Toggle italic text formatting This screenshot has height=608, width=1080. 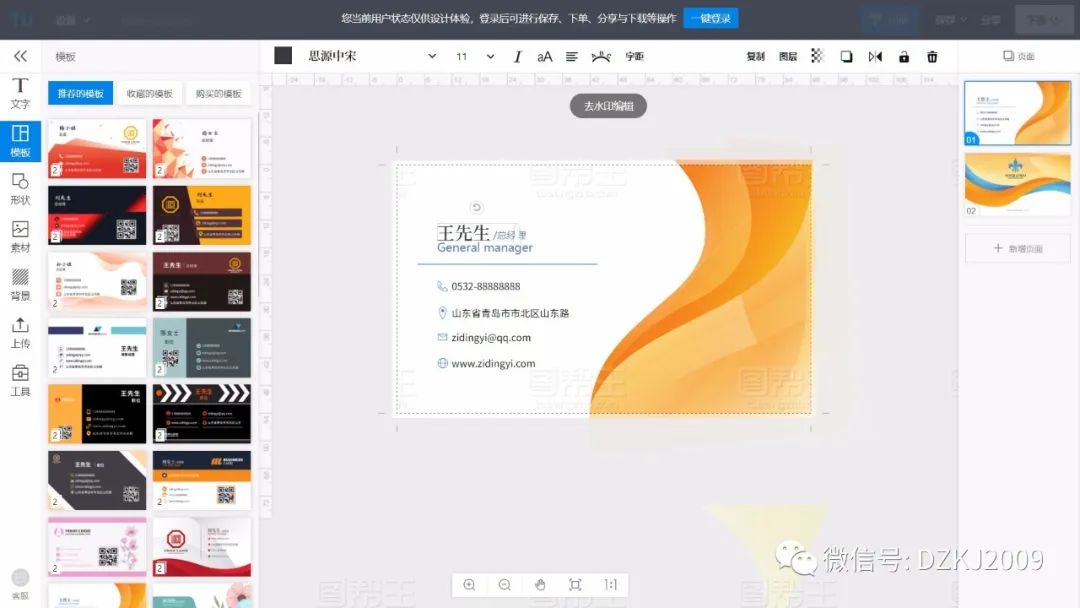[x=517, y=57]
